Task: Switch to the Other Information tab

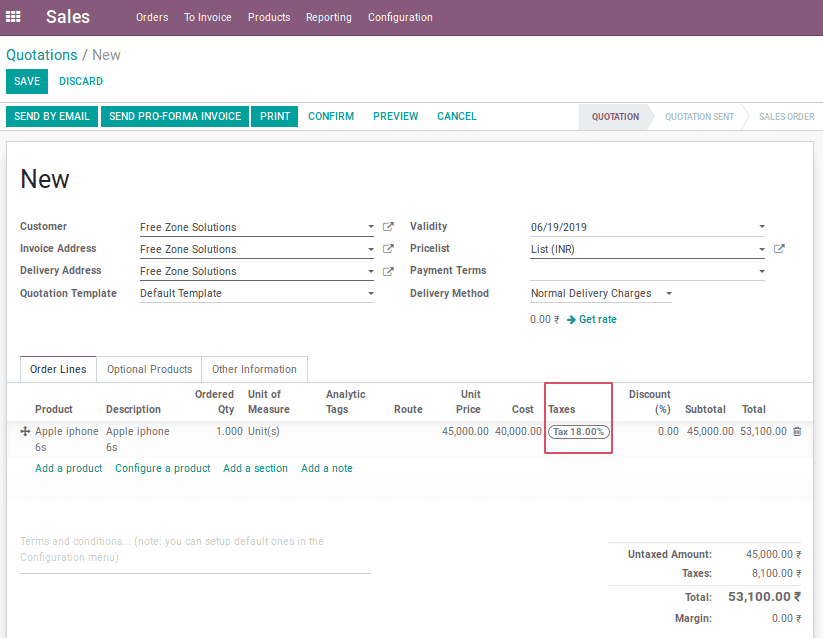Action: coord(255,369)
